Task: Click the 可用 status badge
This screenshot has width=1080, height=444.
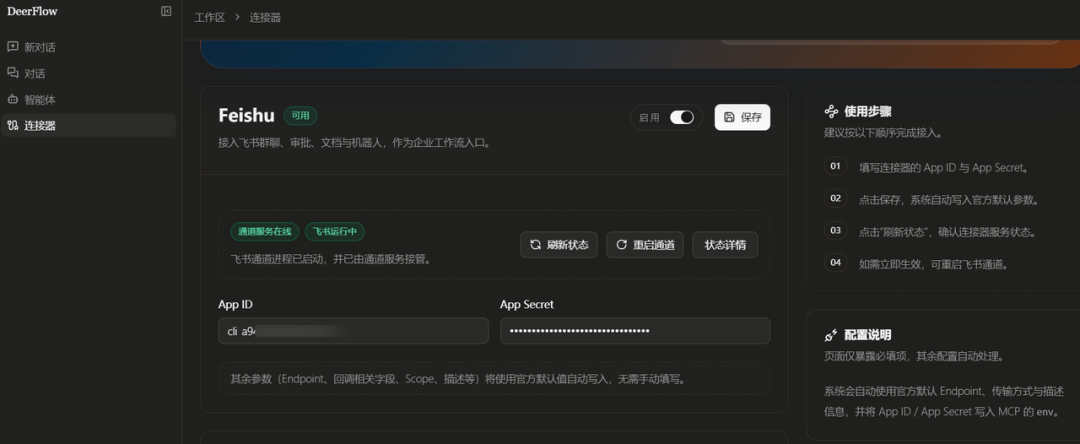Action: click(x=300, y=116)
